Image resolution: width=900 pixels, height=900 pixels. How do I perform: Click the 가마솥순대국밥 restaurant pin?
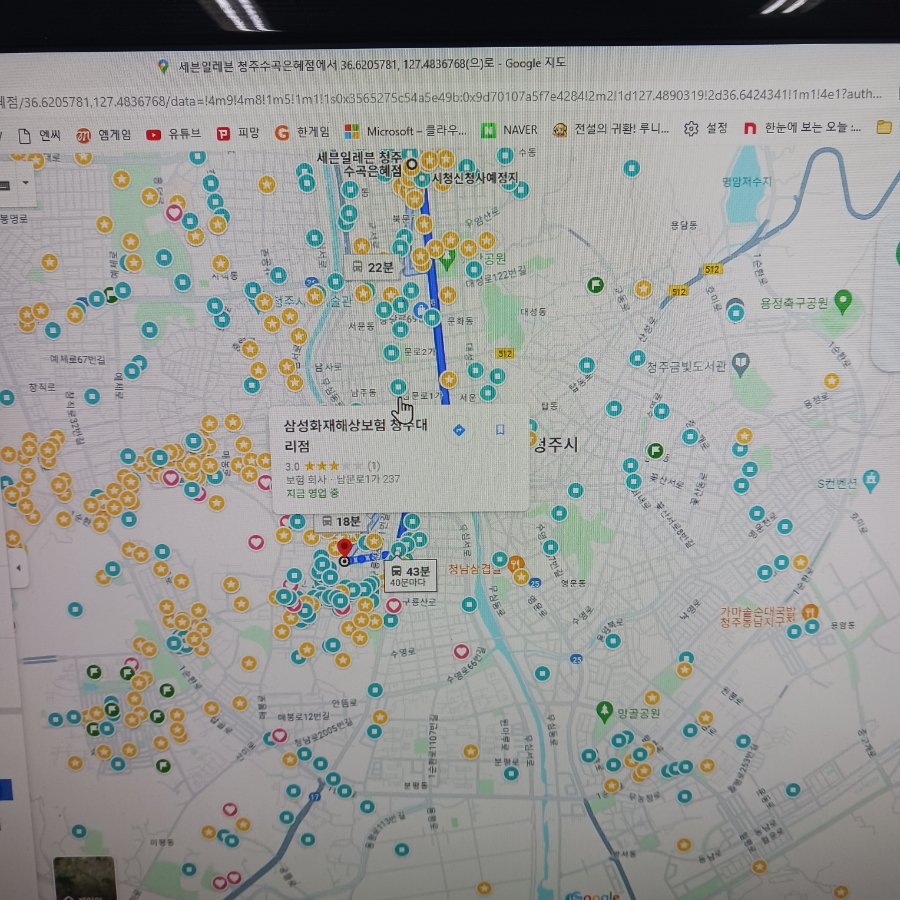[810, 612]
